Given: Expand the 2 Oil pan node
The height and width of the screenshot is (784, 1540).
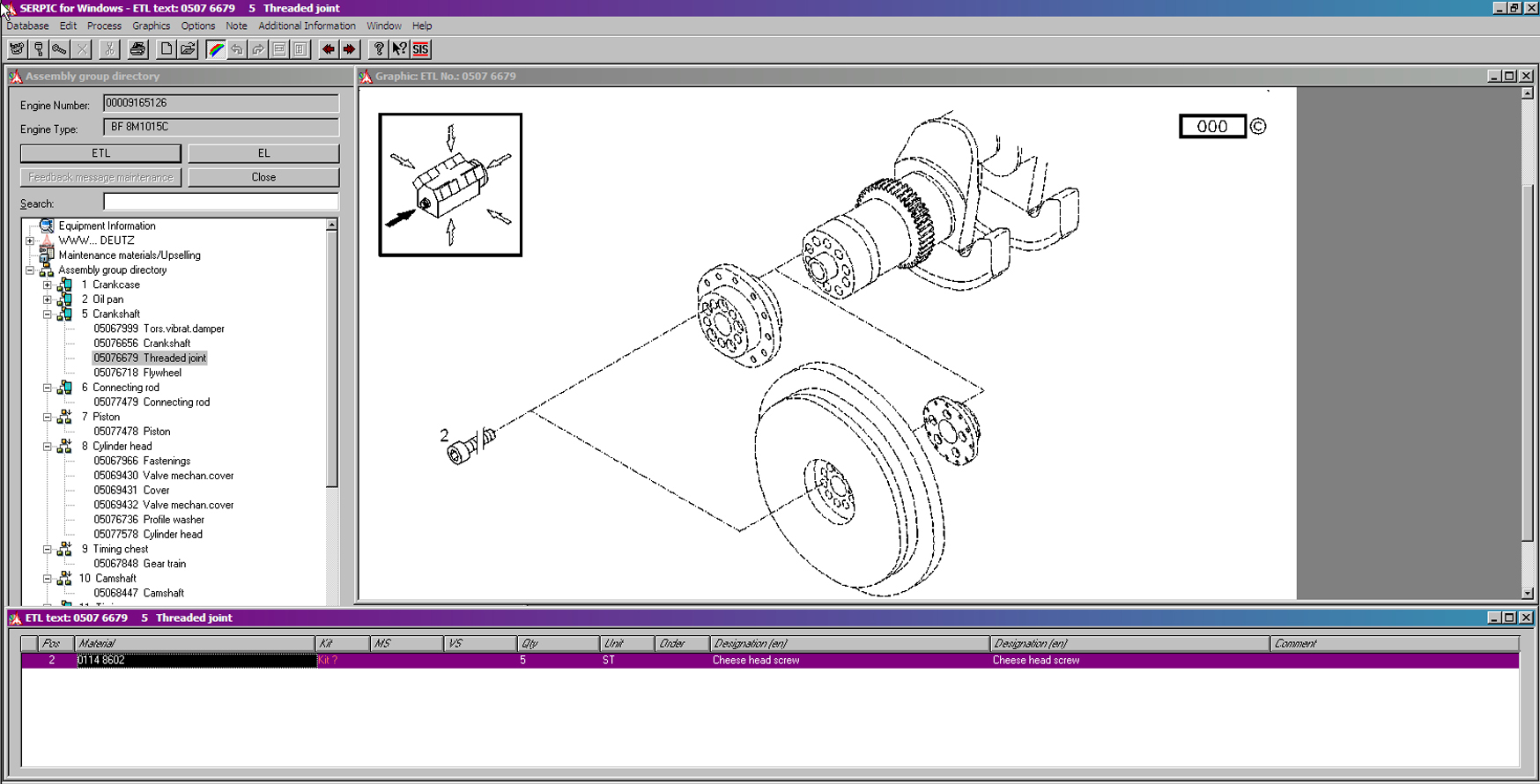Looking at the screenshot, I should click(48, 300).
